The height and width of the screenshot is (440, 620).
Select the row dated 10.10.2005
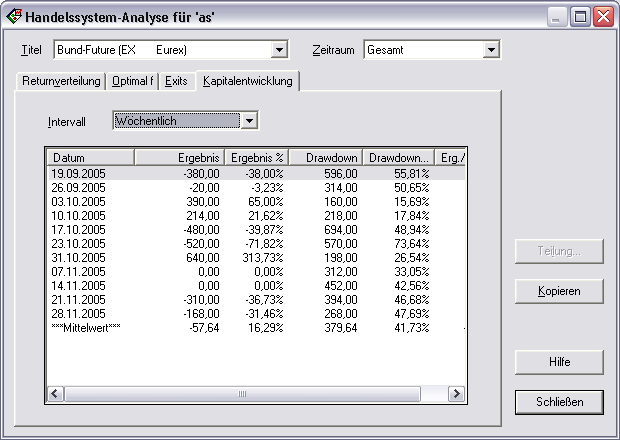[256, 215]
